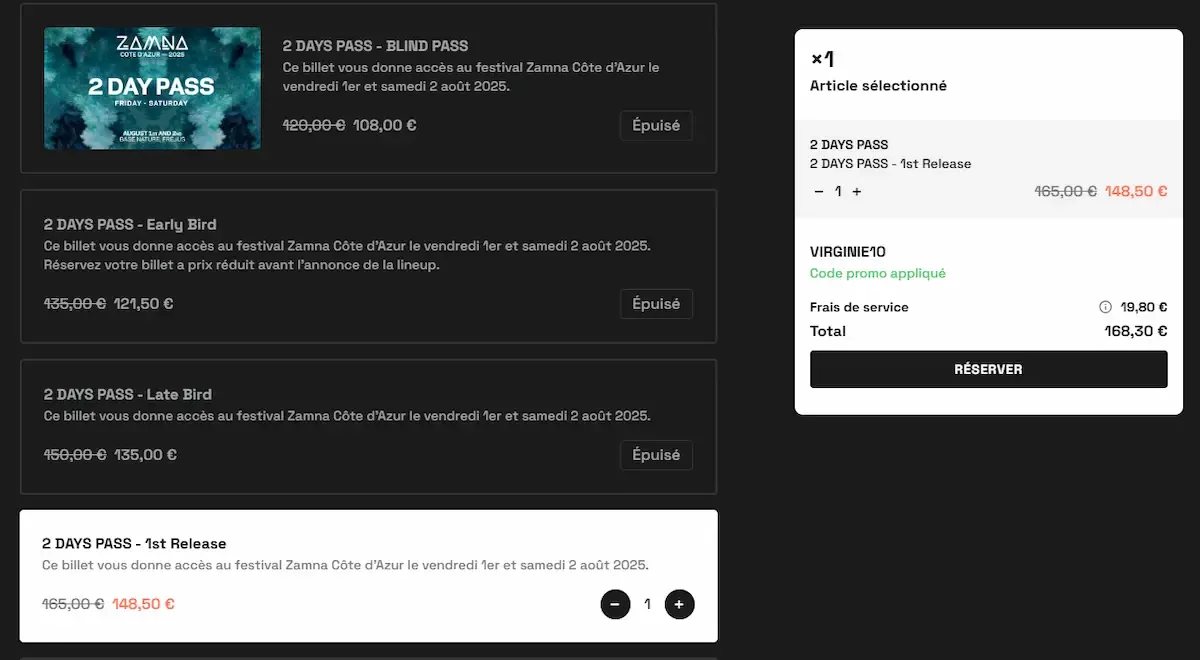
Task: Click the Total label in cart
Action: [x=828, y=331]
